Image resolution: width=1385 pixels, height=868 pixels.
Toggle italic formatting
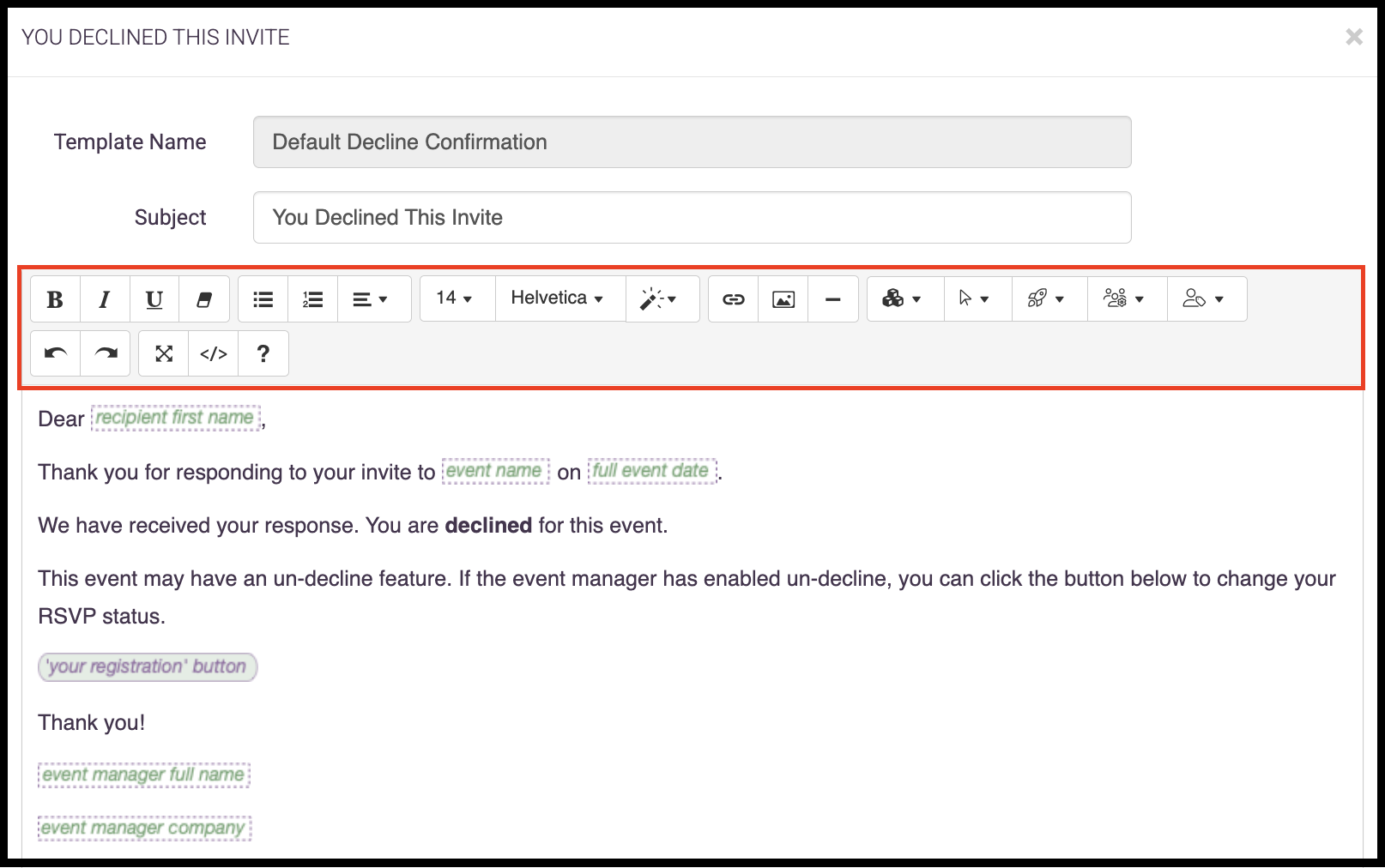click(105, 299)
